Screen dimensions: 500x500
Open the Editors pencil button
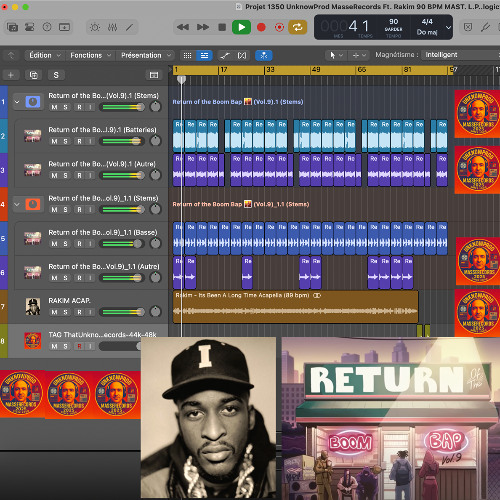(x=129, y=27)
